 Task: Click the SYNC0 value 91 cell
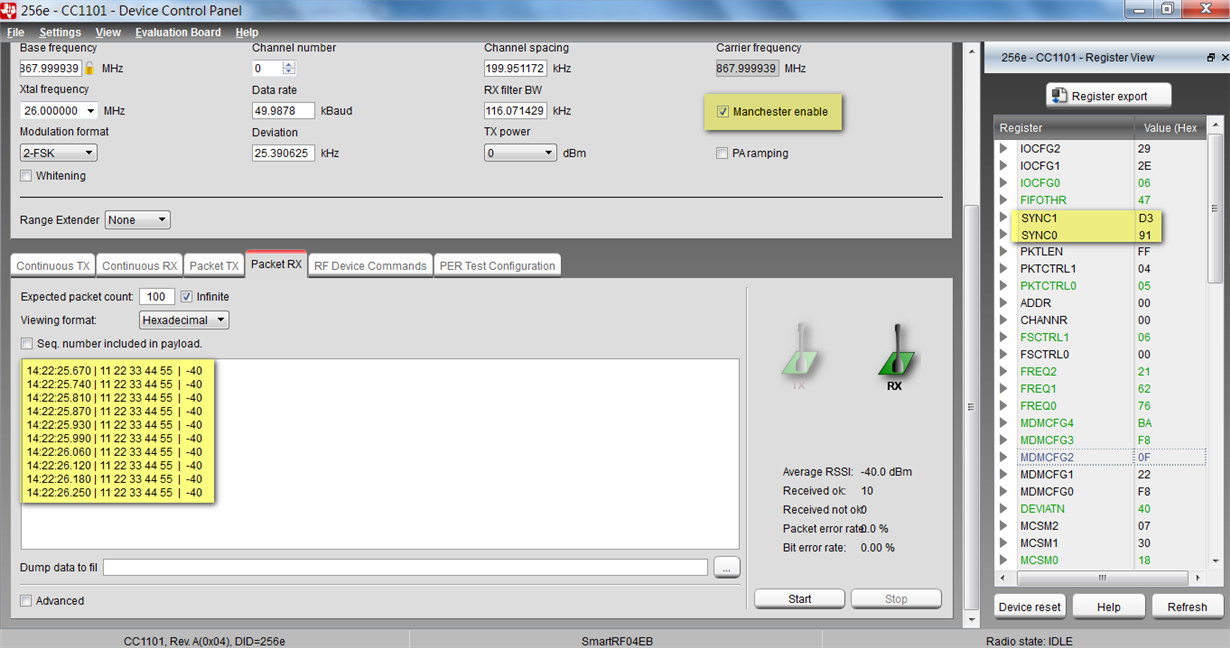pyautogui.click(x=1145, y=235)
